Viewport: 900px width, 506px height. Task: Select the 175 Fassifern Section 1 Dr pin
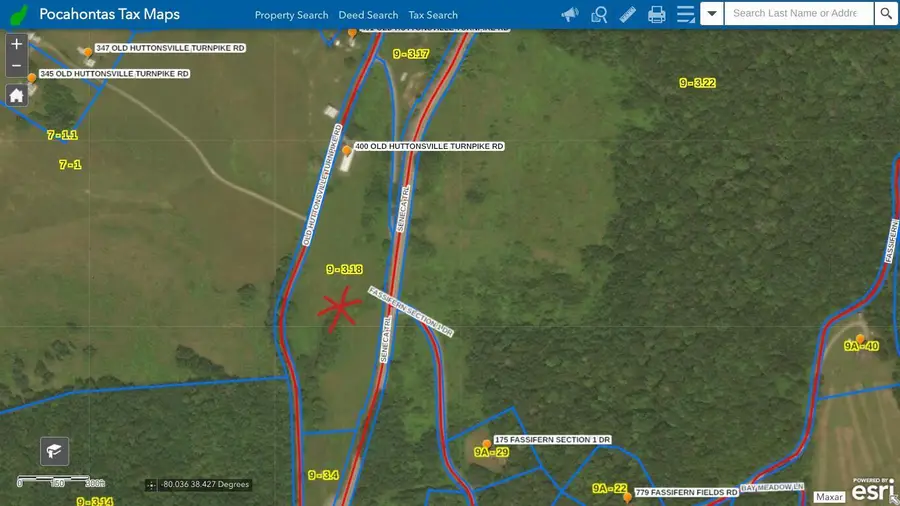487,444
